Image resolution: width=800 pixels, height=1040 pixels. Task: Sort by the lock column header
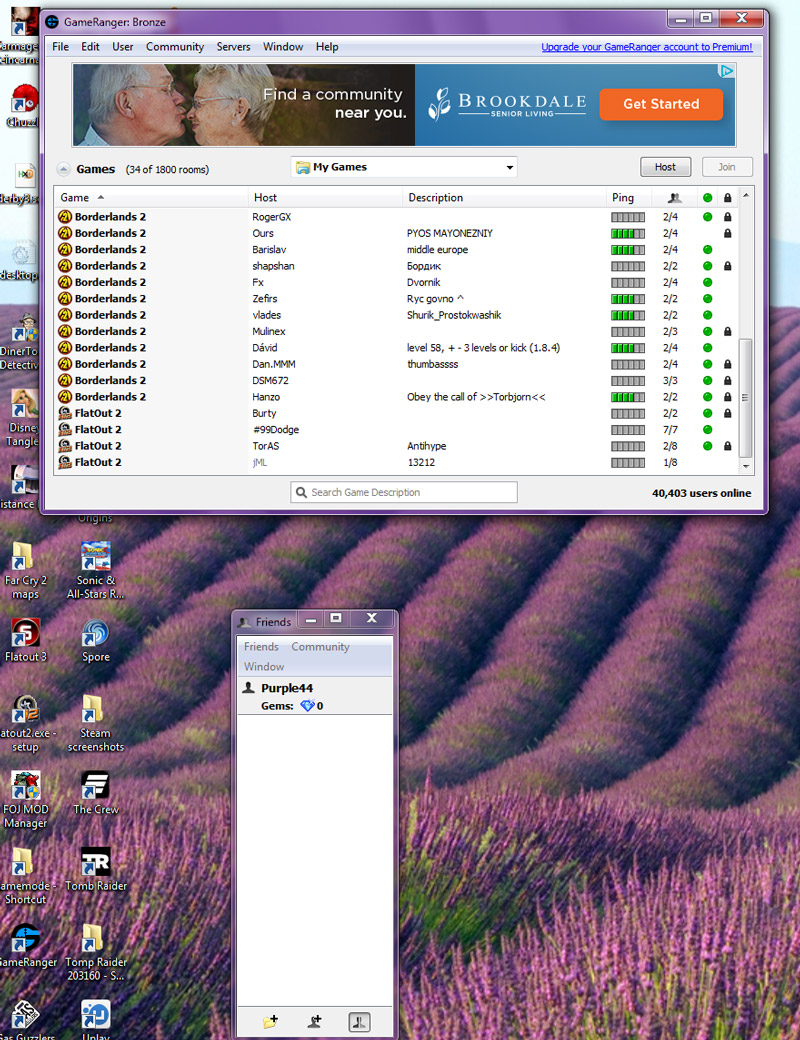point(727,198)
